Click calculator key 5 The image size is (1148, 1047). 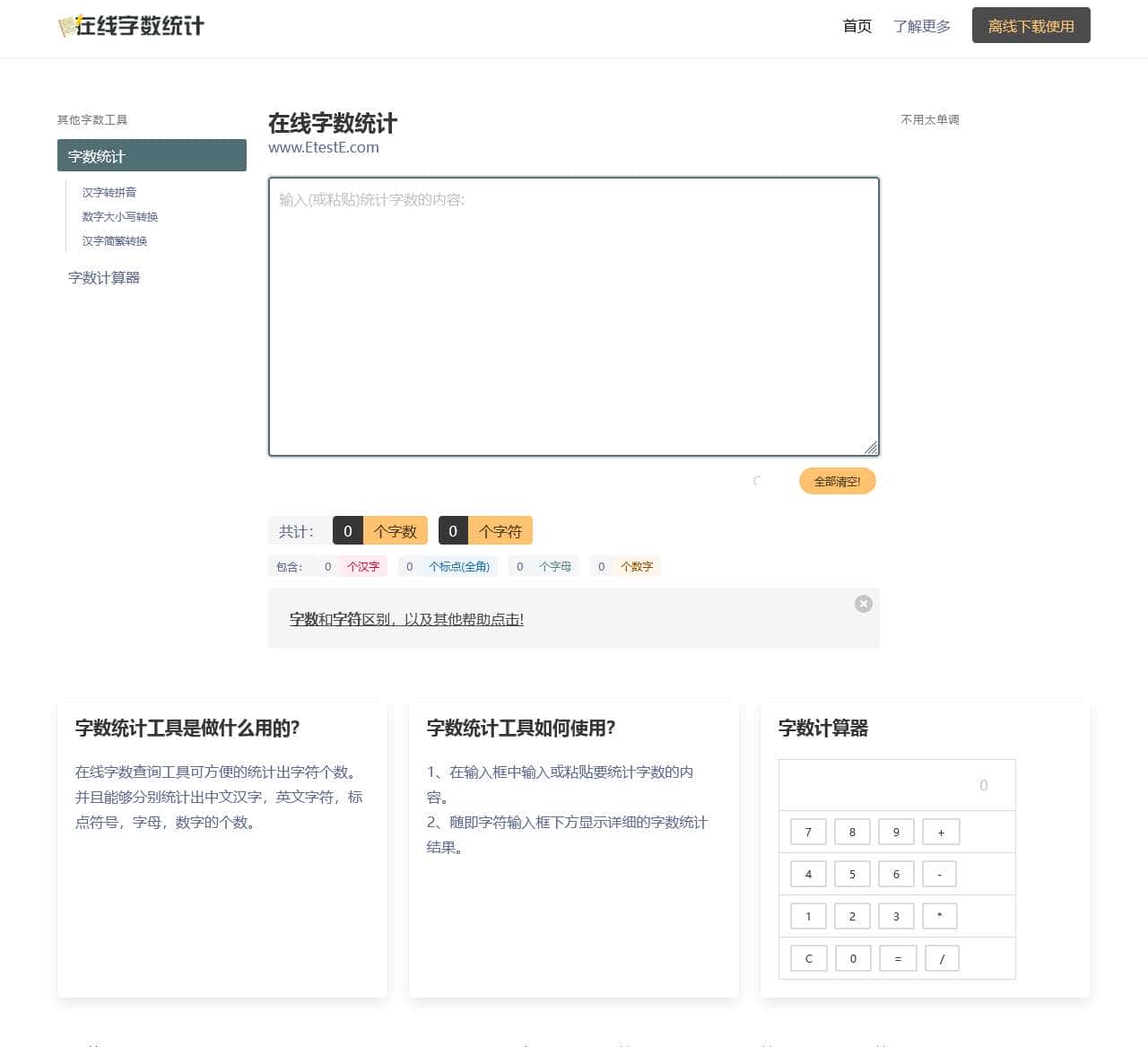[852, 874]
